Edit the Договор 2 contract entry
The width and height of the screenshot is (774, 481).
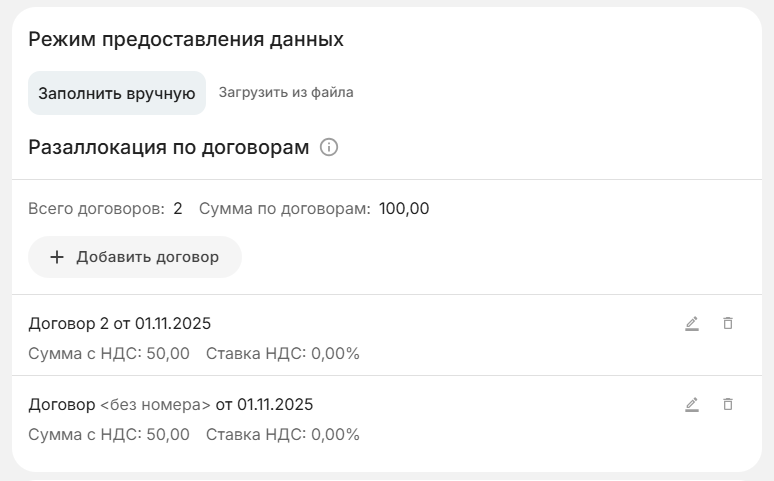click(691, 323)
